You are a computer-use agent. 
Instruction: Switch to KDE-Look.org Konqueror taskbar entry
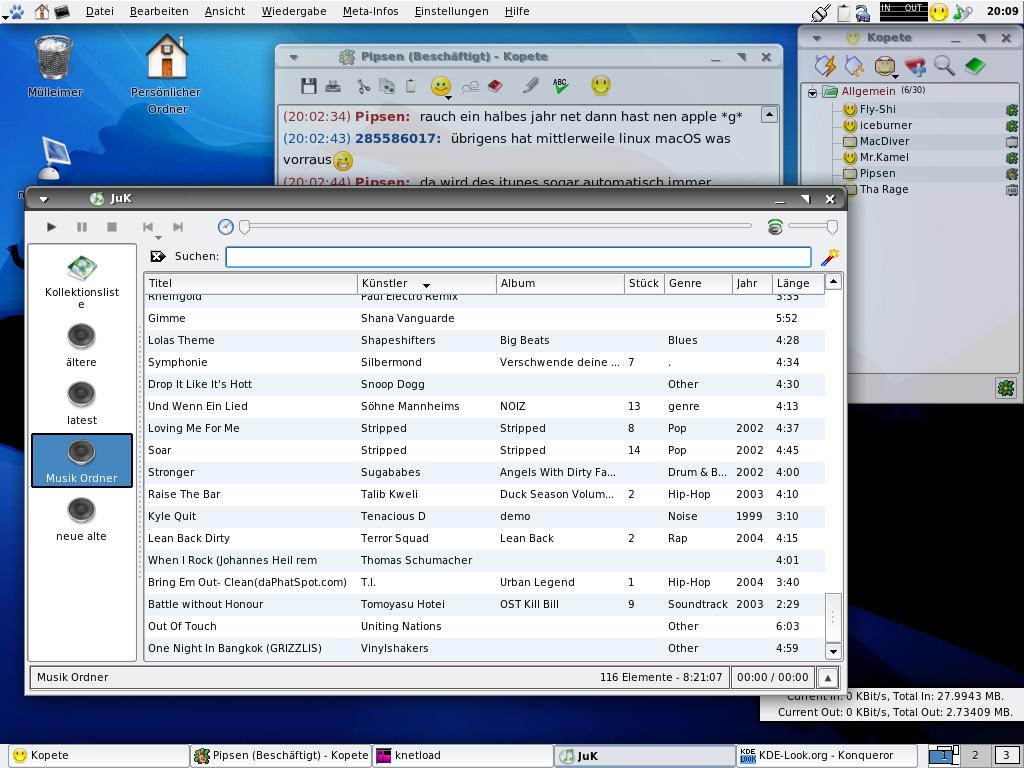826,756
